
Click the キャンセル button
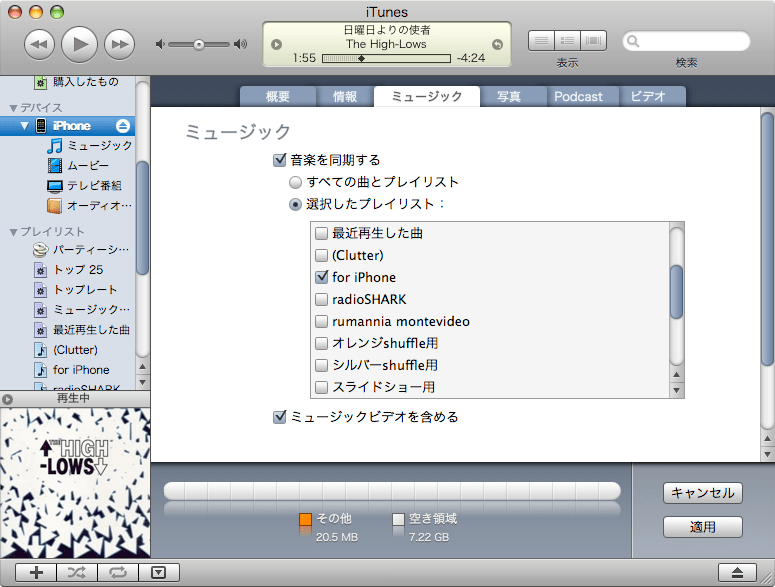pos(703,493)
